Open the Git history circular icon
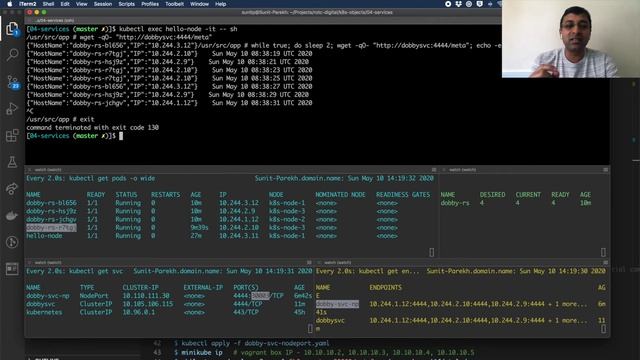The height and width of the screenshot is (360, 640). 12,242
